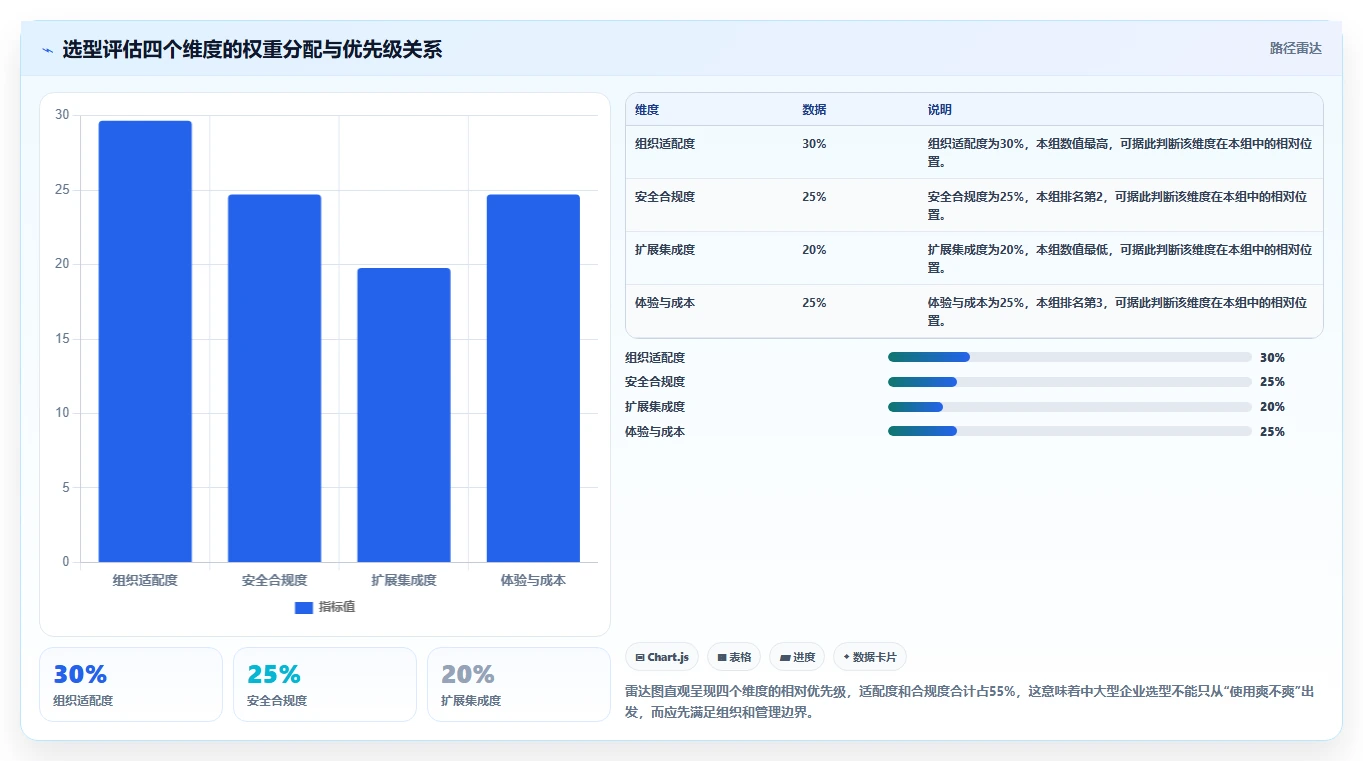Click the 数据卡片 tag chip
The image size is (1363, 761).
pyautogui.click(x=870, y=657)
